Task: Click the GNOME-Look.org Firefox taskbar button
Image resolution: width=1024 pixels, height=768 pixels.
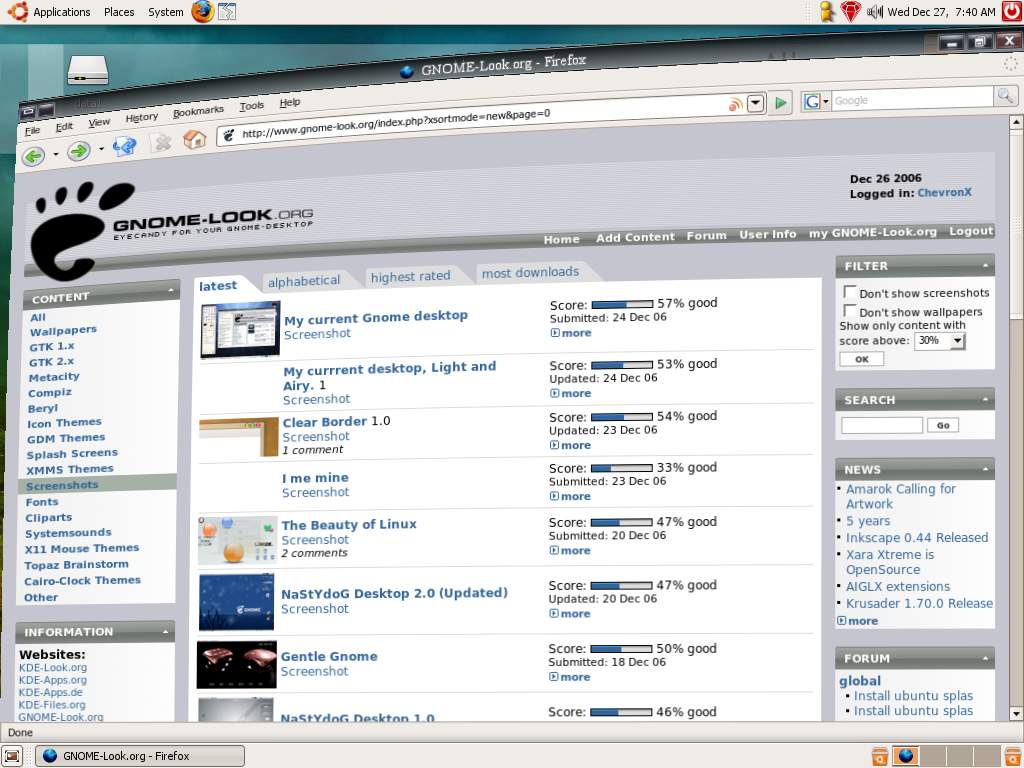Action: (x=140, y=756)
